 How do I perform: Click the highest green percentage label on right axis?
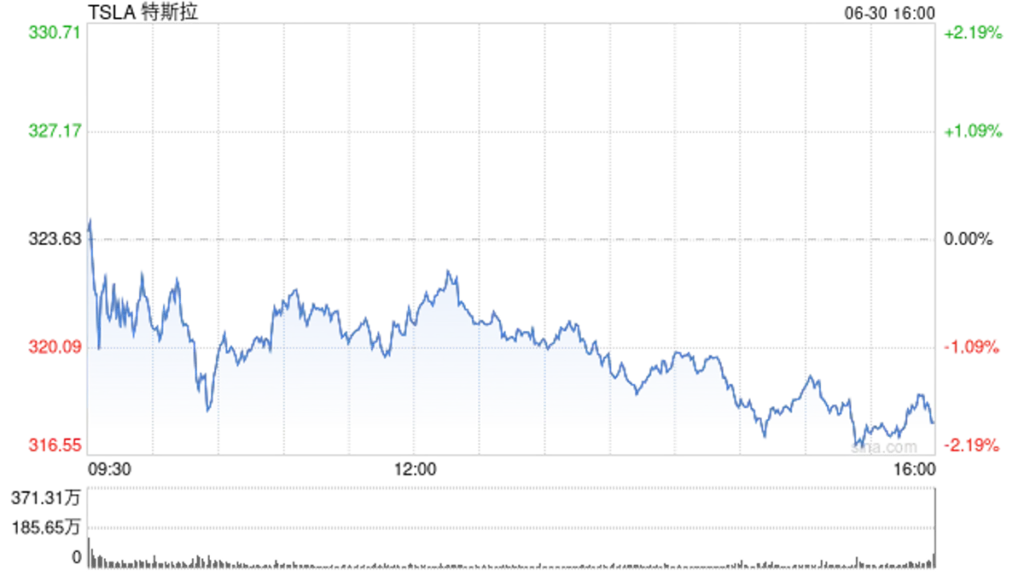(972, 32)
